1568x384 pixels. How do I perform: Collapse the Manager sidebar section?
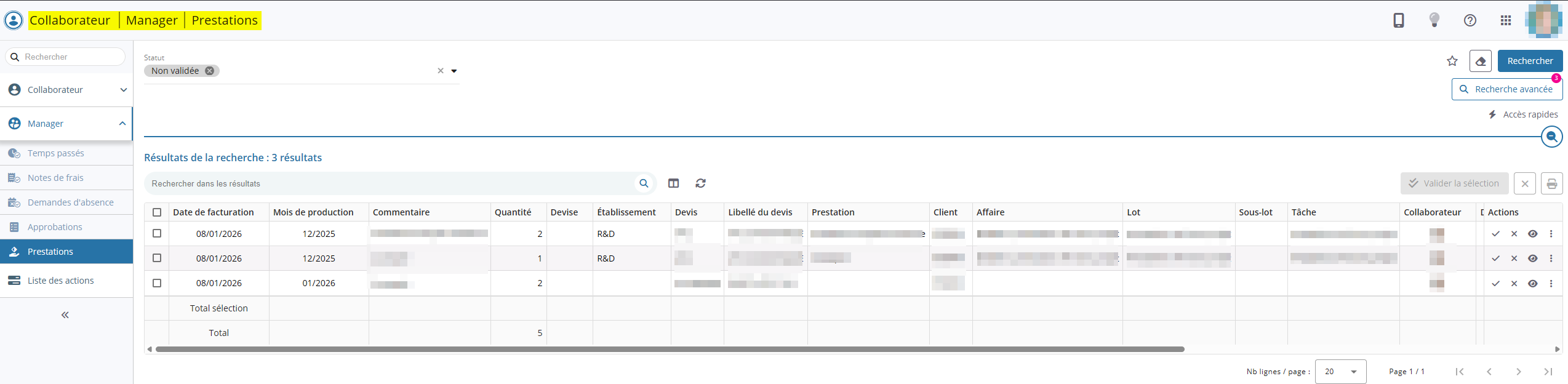pos(122,124)
